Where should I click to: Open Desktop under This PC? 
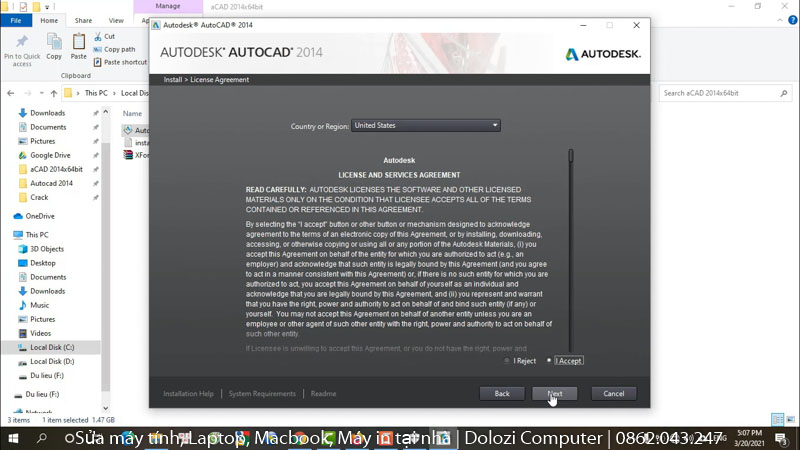42,263
